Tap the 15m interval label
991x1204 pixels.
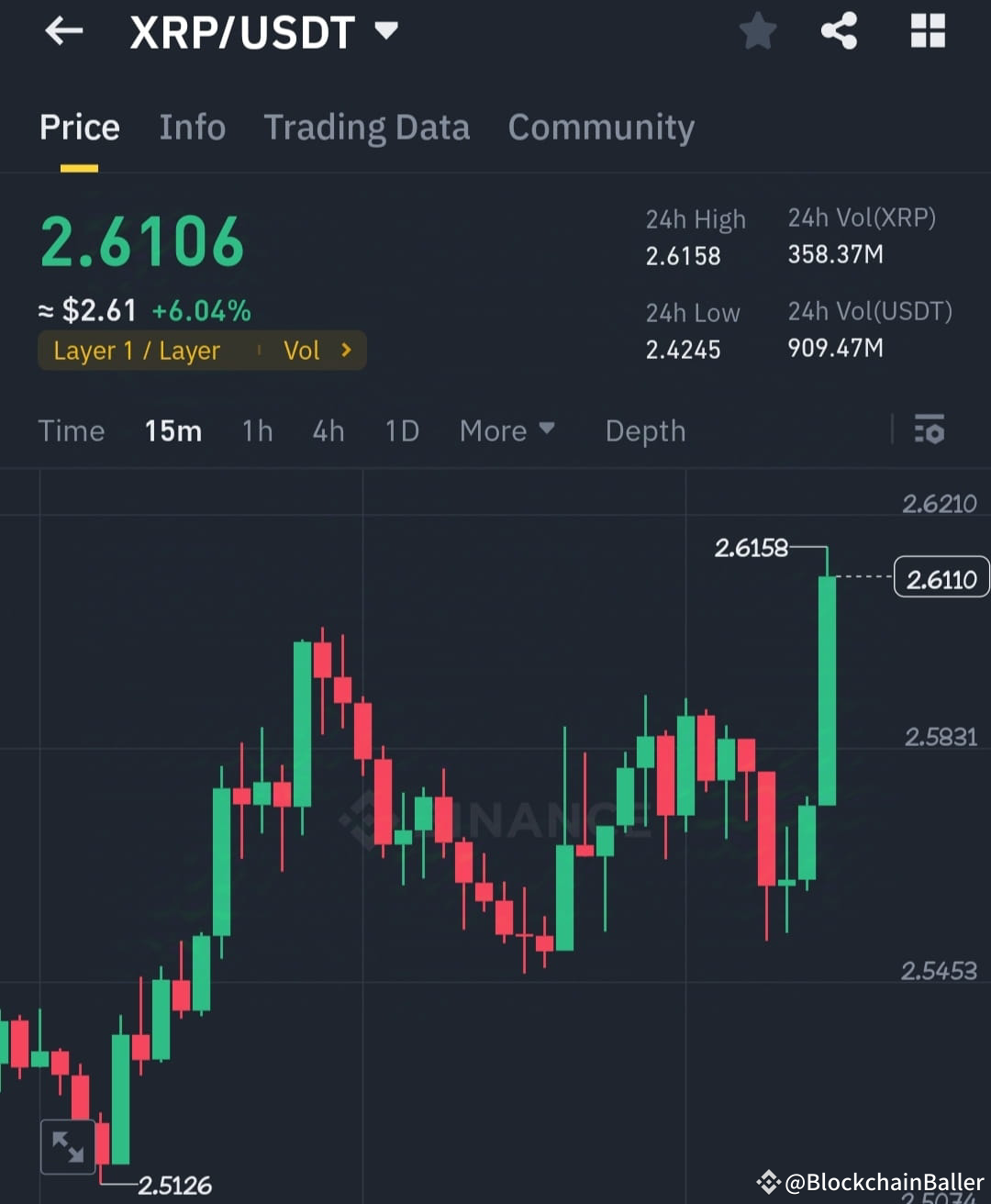pyautogui.click(x=173, y=430)
